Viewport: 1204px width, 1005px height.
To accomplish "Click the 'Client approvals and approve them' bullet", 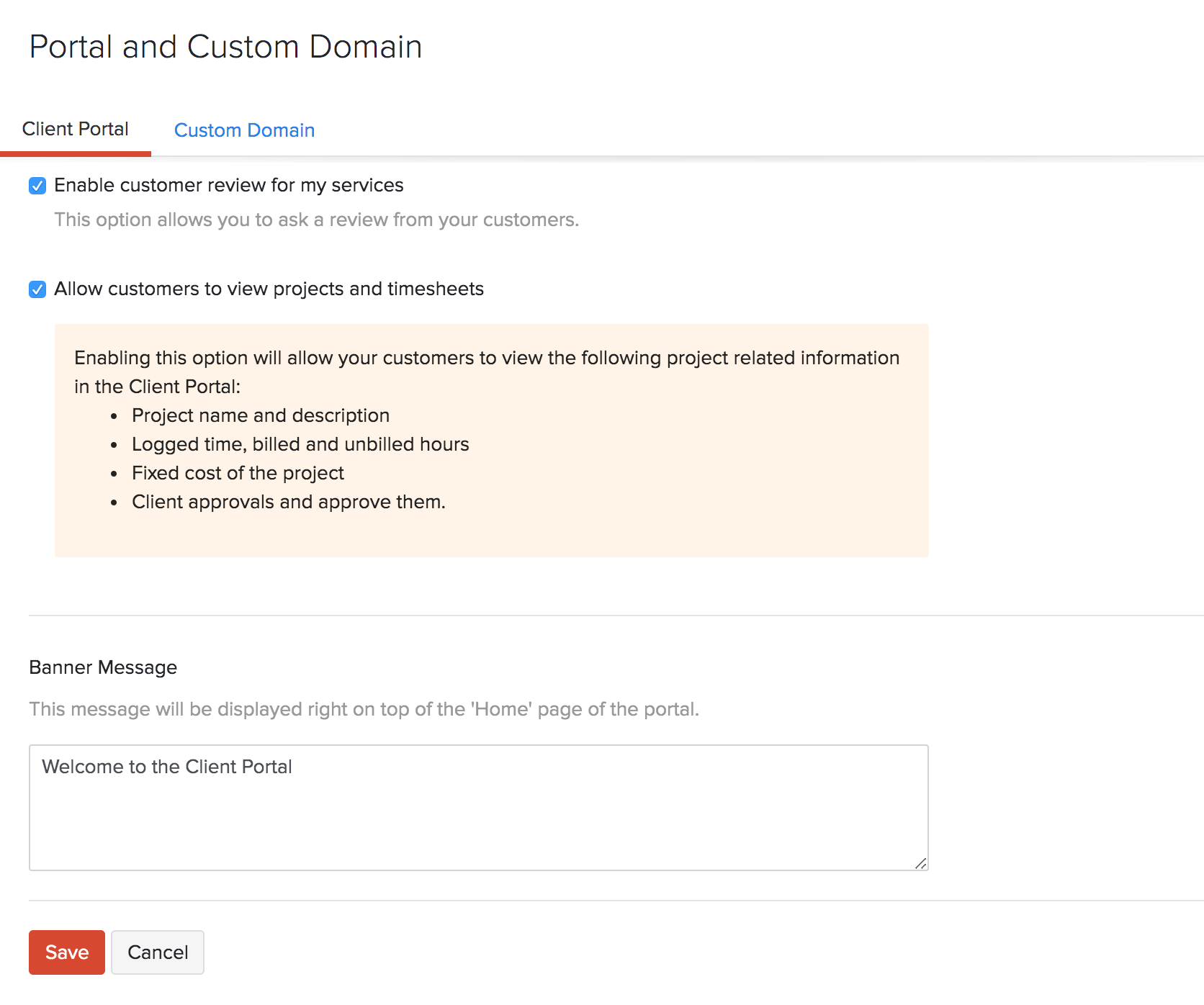I will (288, 502).
